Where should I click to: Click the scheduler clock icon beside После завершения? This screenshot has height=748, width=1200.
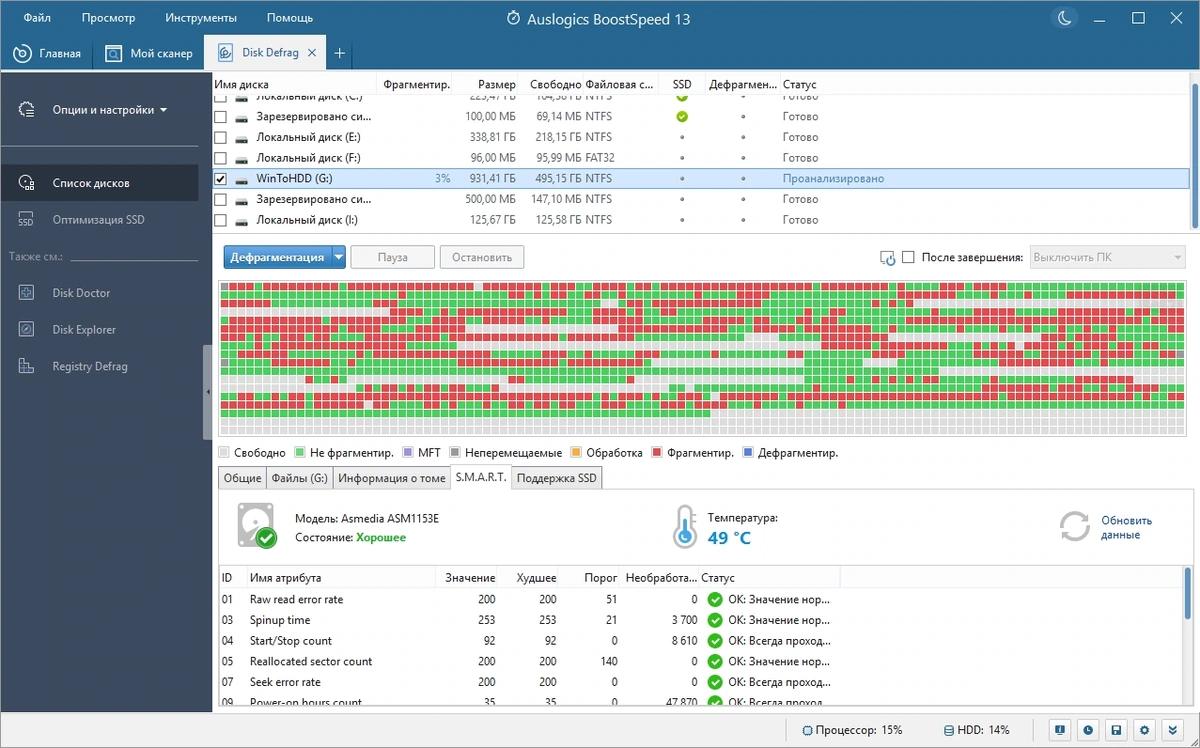tap(887, 258)
